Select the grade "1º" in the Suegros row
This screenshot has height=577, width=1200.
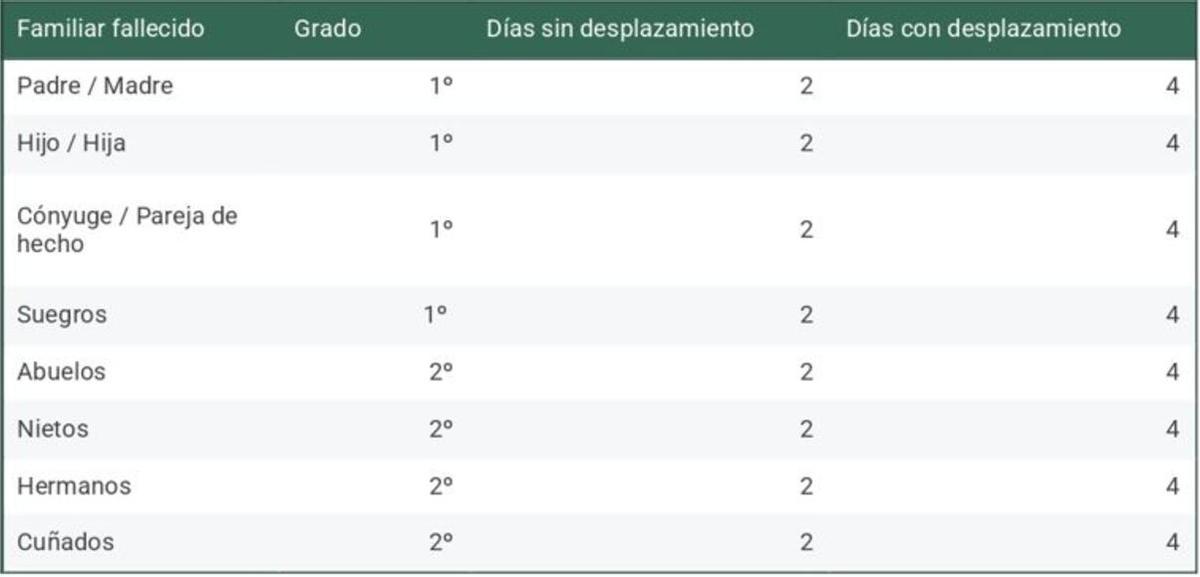tap(435, 315)
